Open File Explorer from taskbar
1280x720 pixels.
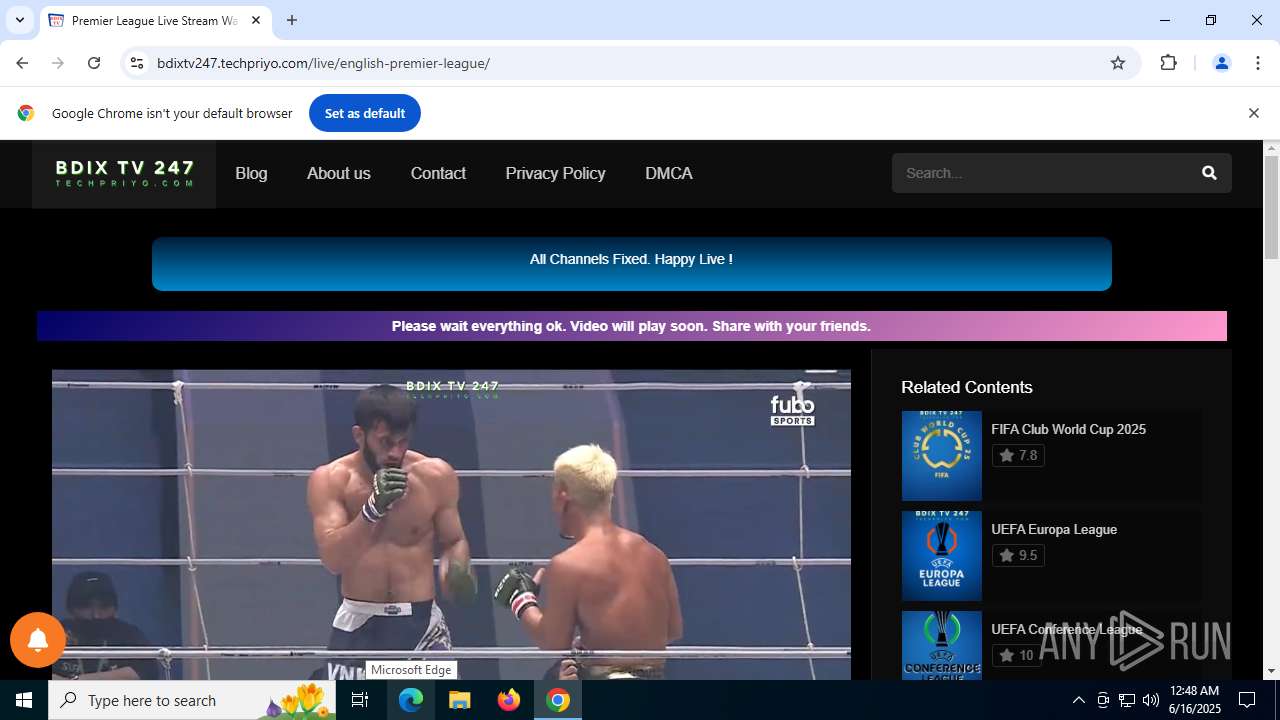click(x=459, y=700)
